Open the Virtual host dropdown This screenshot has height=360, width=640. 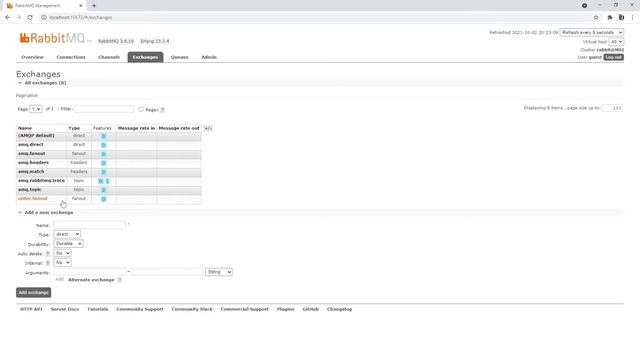(x=616, y=42)
